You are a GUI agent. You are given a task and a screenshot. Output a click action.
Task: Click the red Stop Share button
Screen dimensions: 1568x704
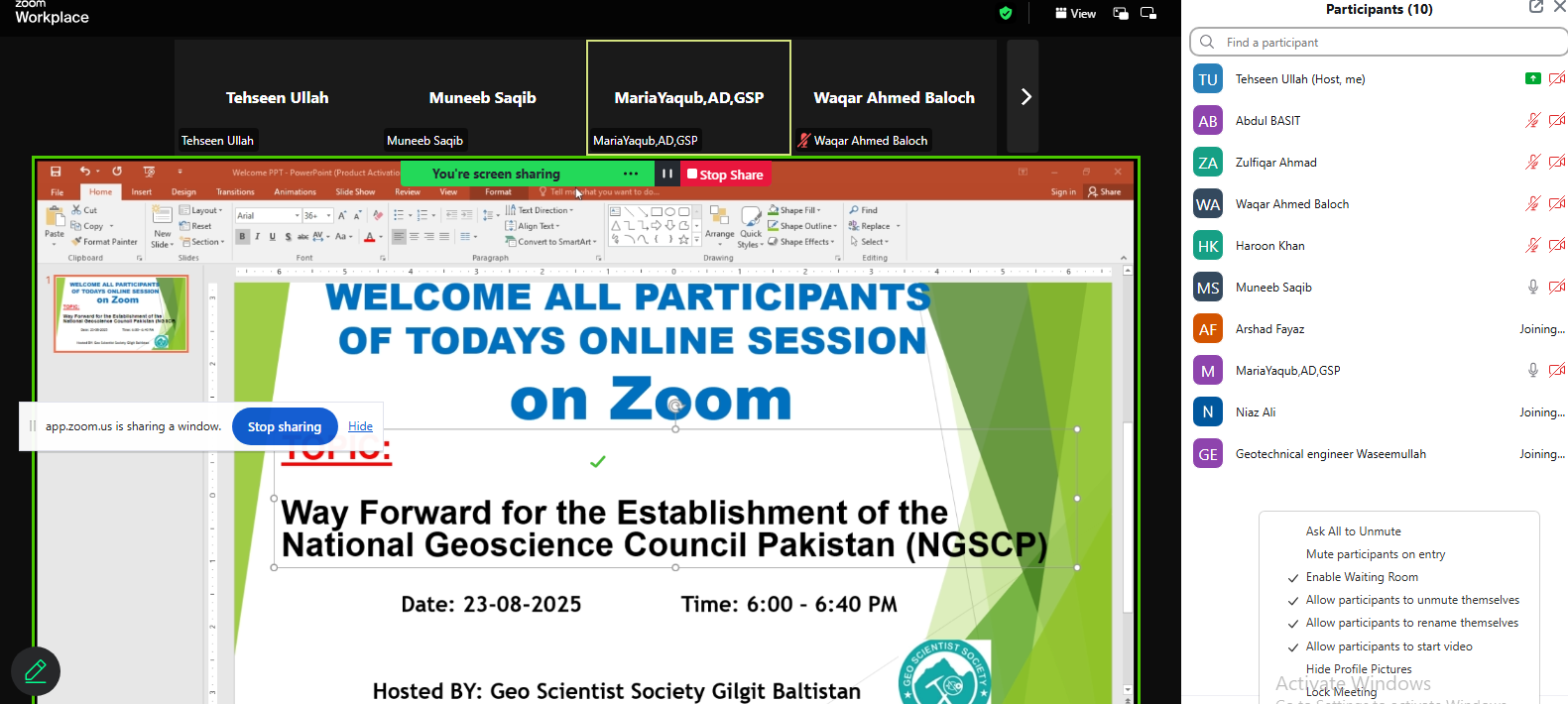pyautogui.click(x=725, y=174)
